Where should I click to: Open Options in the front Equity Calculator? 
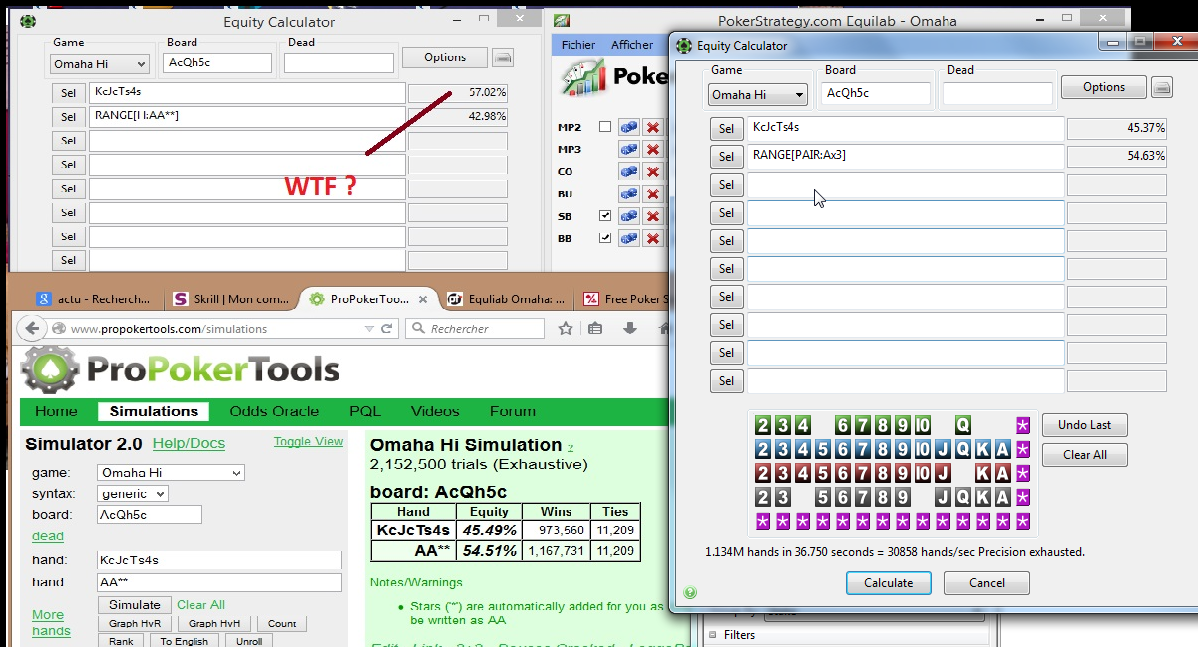pos(1103,87)
